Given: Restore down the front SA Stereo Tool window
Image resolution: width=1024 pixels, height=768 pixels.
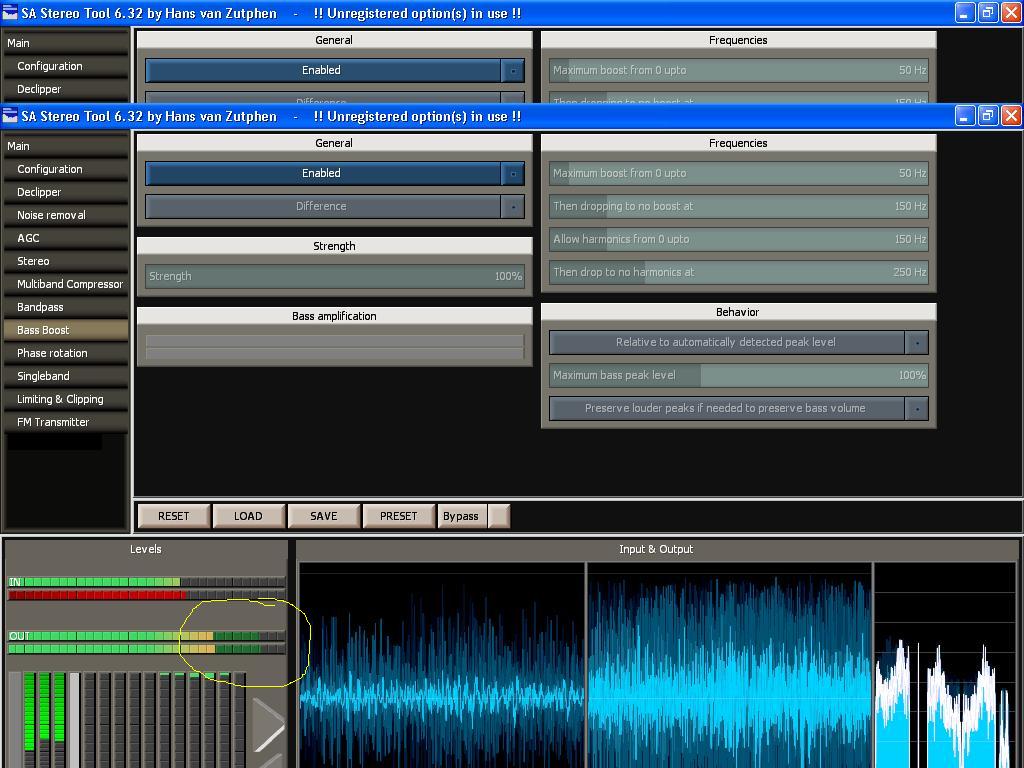Looking at the screenshot, I should point(988,116).
